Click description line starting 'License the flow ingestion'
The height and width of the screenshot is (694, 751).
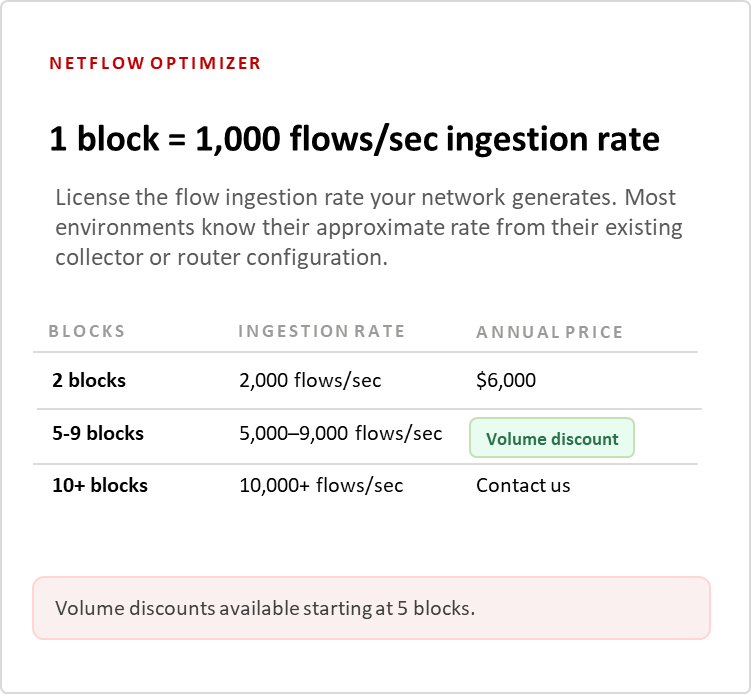tap(366, 197)
